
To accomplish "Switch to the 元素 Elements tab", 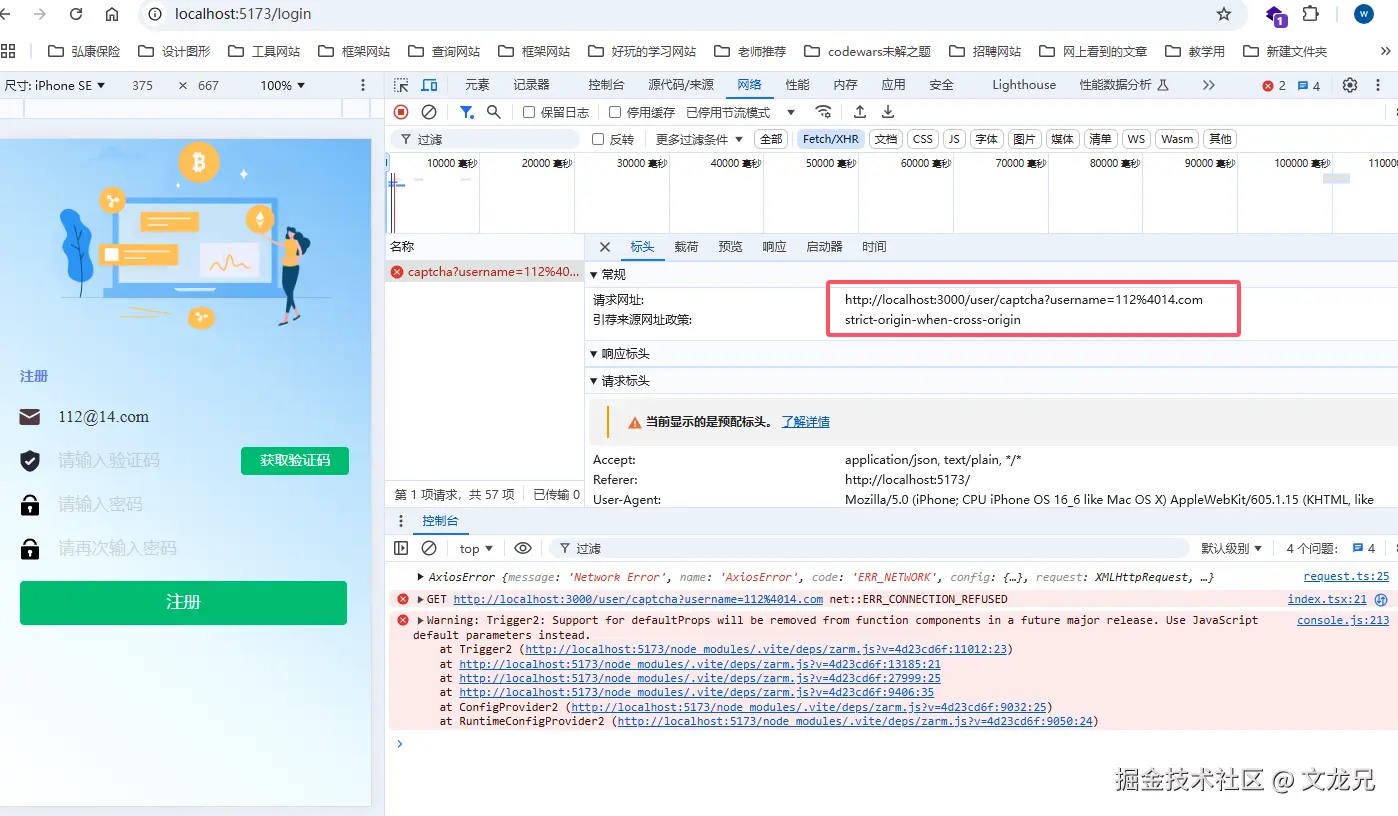I will click(x=477, y=85).
